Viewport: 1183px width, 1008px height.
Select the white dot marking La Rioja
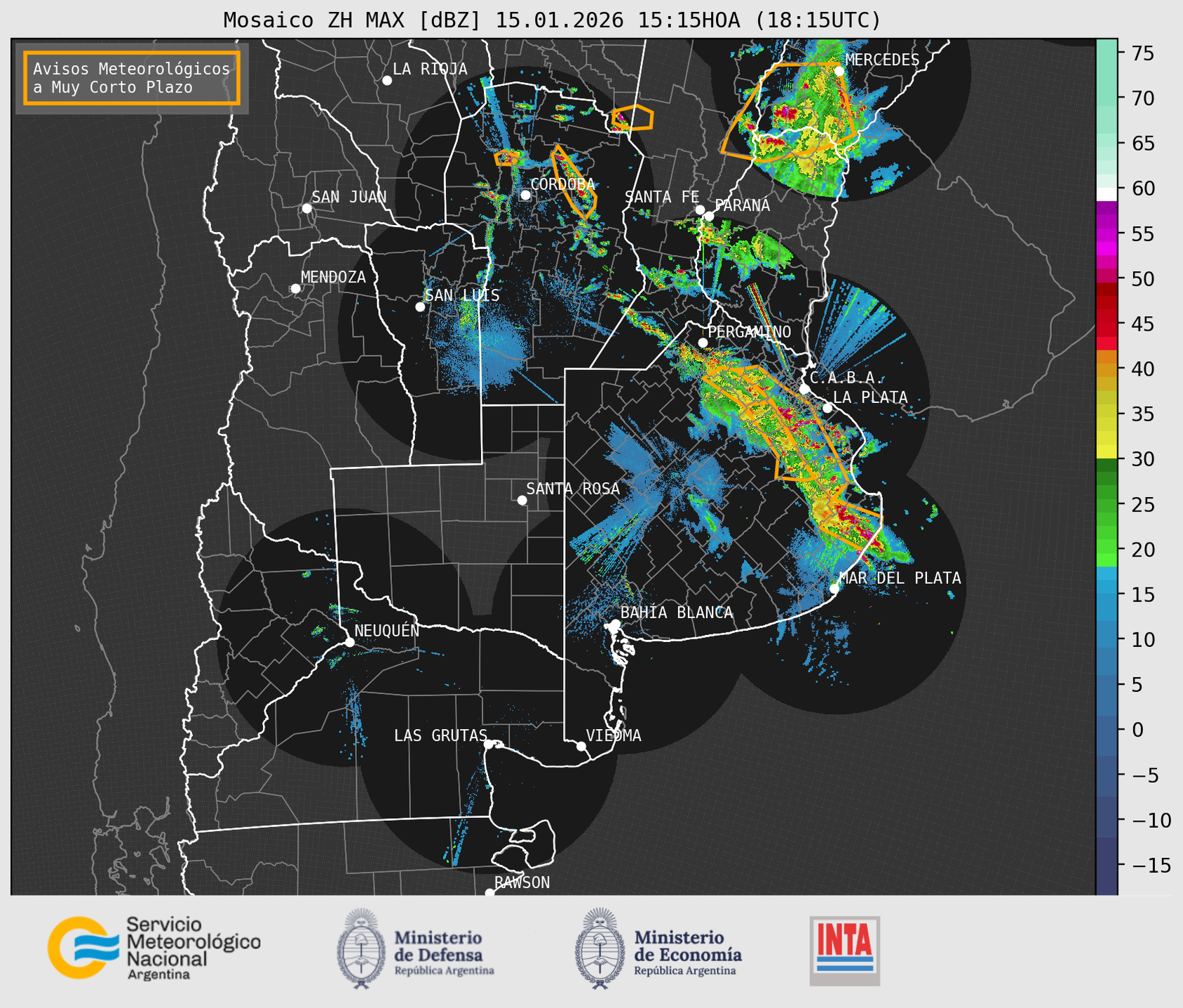(387, 81)
